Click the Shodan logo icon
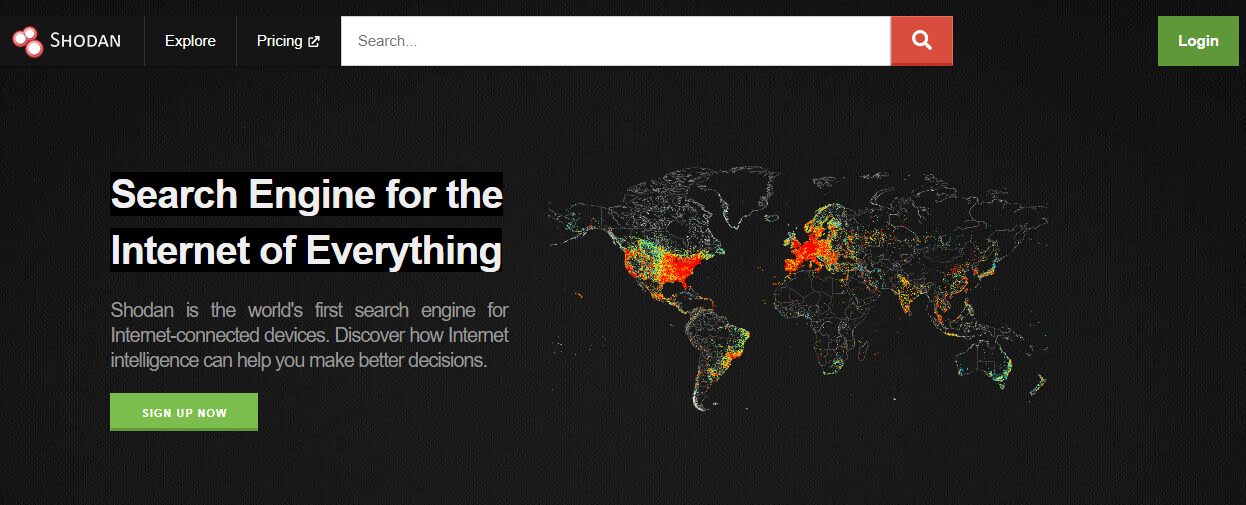Image resolution: width=1246 pixels, height=505 pixels. coord(27,41)
